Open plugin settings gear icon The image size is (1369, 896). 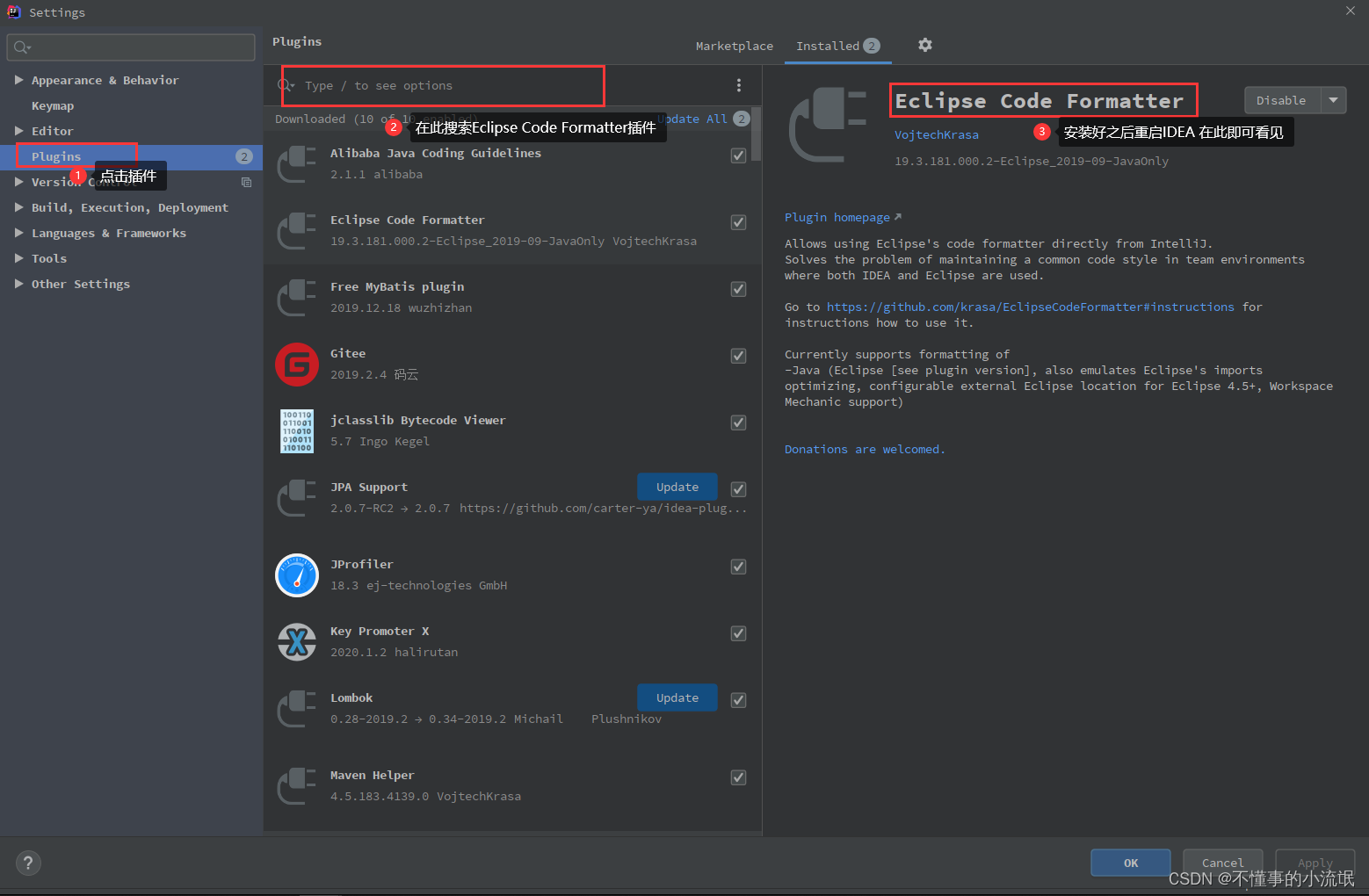924,45
